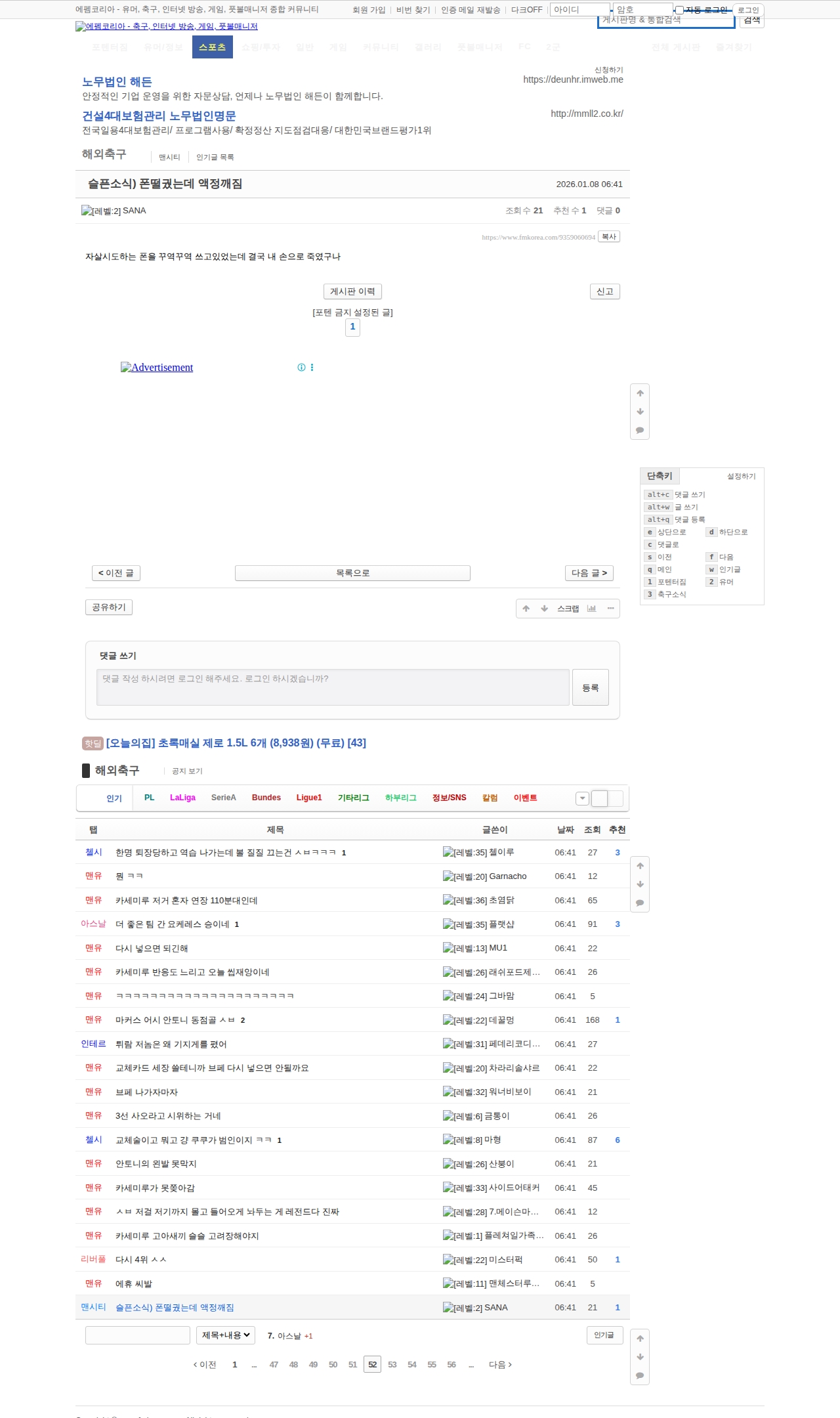Scrap the post with 스크랩

coord(568,609)
